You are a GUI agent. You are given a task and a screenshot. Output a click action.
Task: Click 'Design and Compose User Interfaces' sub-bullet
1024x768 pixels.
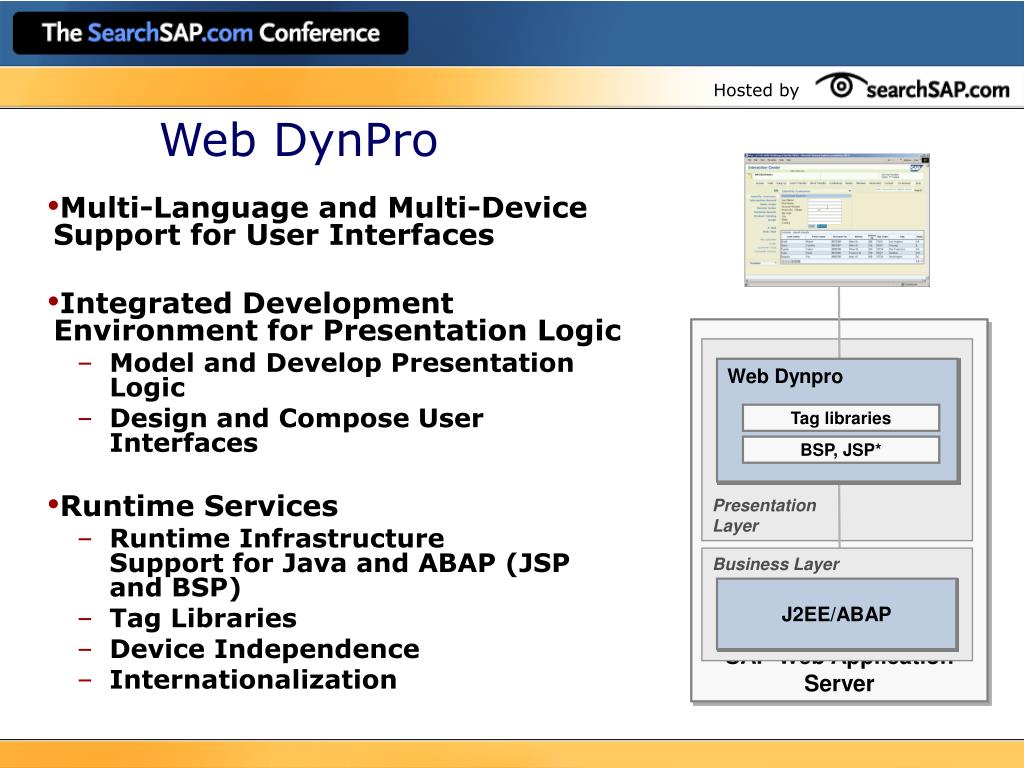tap(296, 430)
